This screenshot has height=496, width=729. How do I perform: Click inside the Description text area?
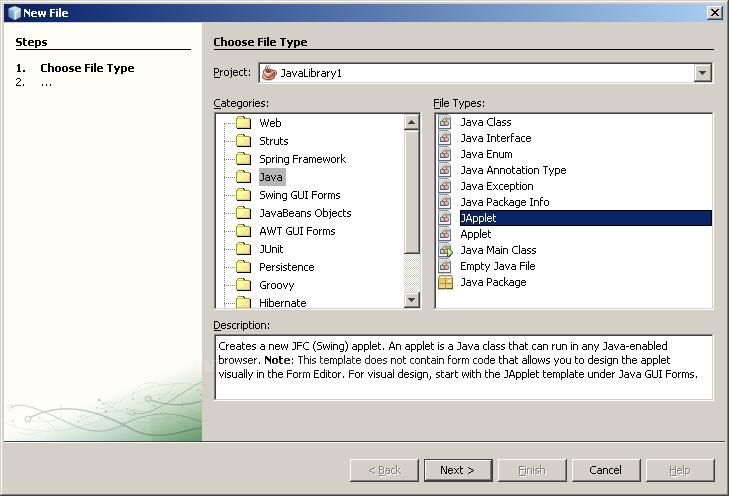(464, 367)
